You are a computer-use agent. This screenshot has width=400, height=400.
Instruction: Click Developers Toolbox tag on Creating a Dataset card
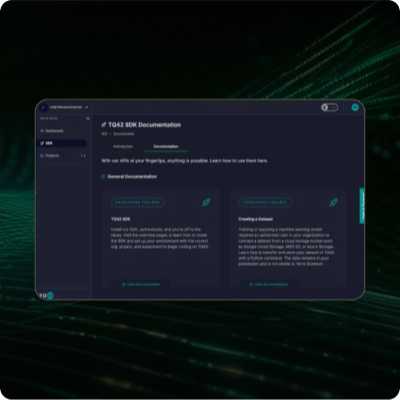point(265,202)
